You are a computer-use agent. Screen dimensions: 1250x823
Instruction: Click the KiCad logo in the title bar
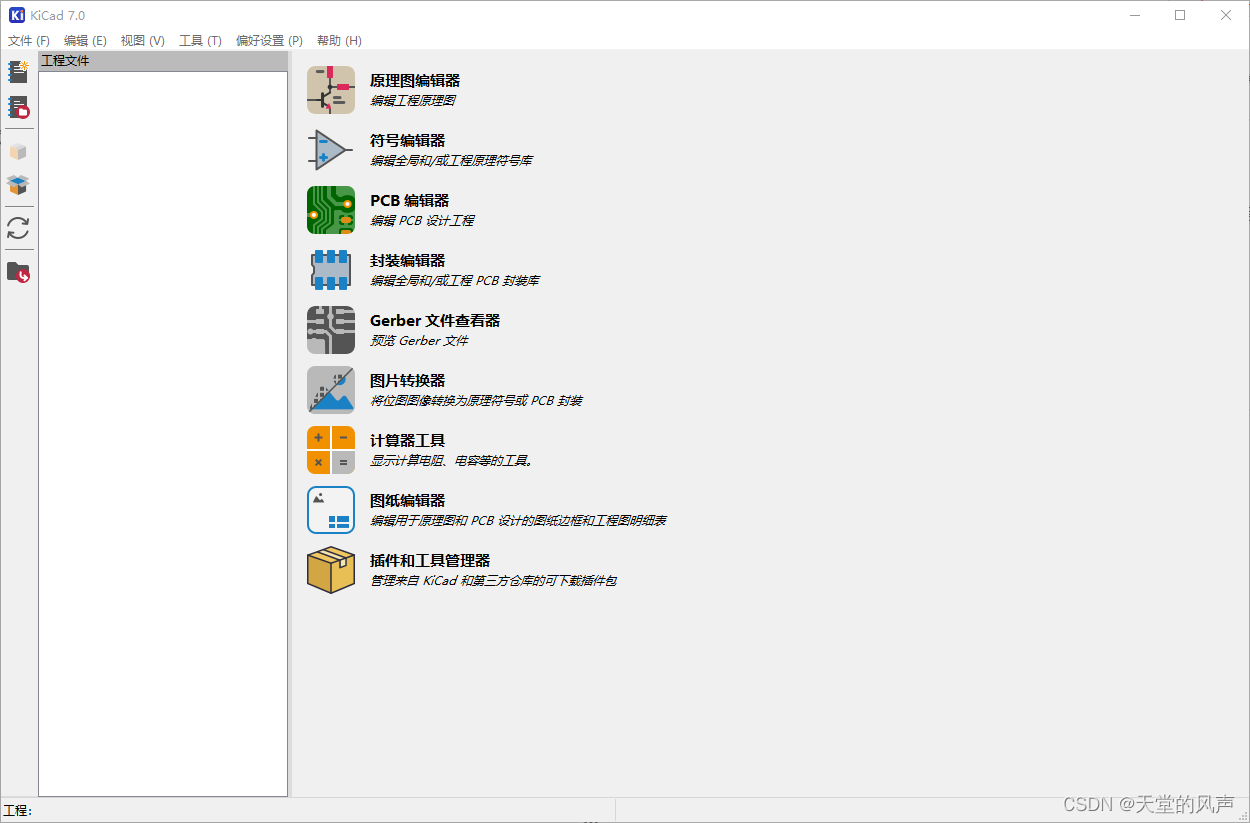pos(16,15)
